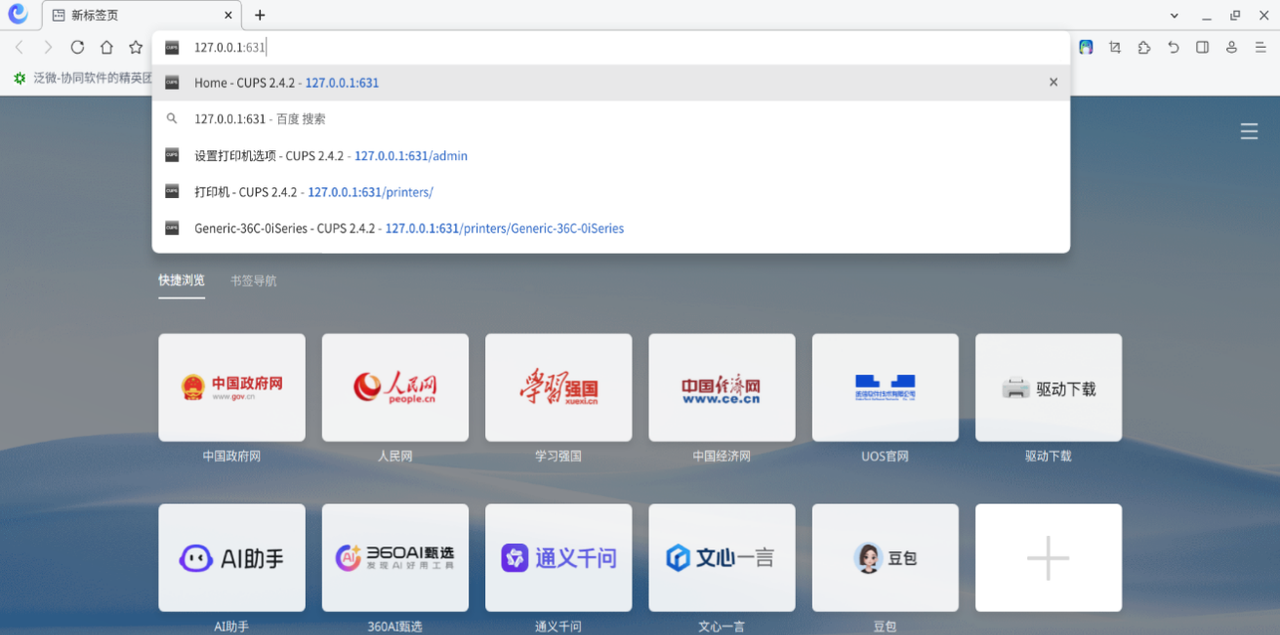The width and height of the screenshot is (1280, 635).
Task: Open the 文心一言 shortcut tile
Action: click(x=722, y=558)
